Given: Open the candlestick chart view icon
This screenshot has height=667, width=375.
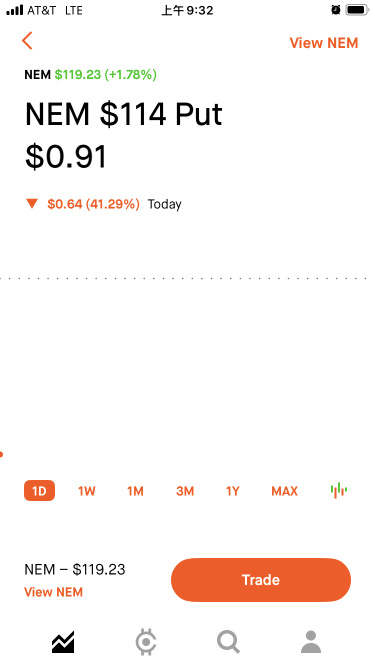Looking at the screenshot, I should [338, 490].
